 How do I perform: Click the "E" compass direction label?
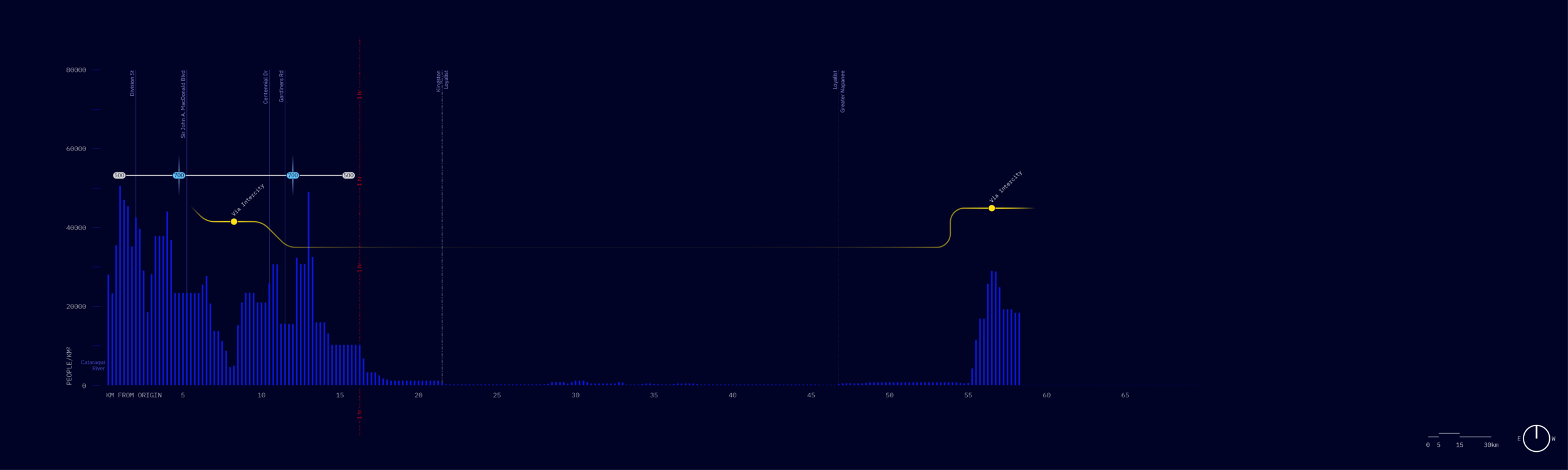click(x=1518, y=439)
